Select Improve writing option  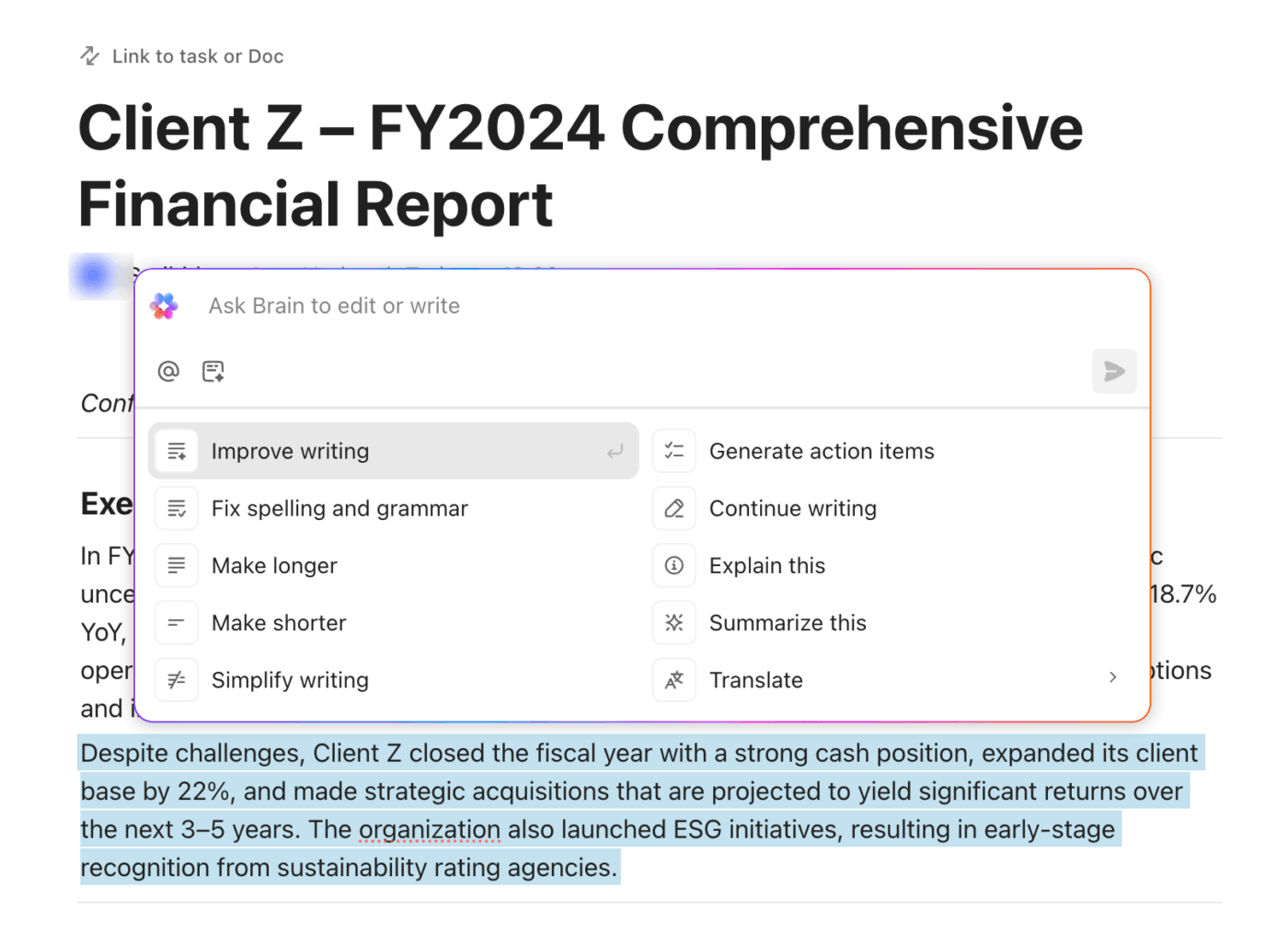click(393, 451)
